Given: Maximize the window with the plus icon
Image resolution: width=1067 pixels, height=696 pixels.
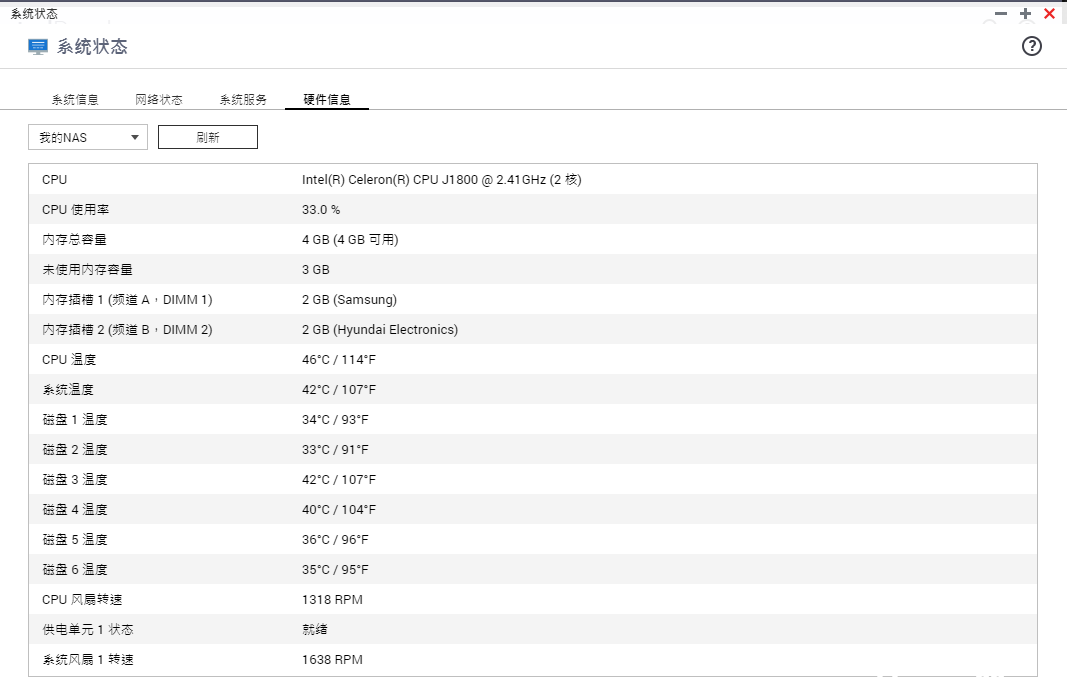Looking at the screenshot, I should click(x=1025, y=14).
